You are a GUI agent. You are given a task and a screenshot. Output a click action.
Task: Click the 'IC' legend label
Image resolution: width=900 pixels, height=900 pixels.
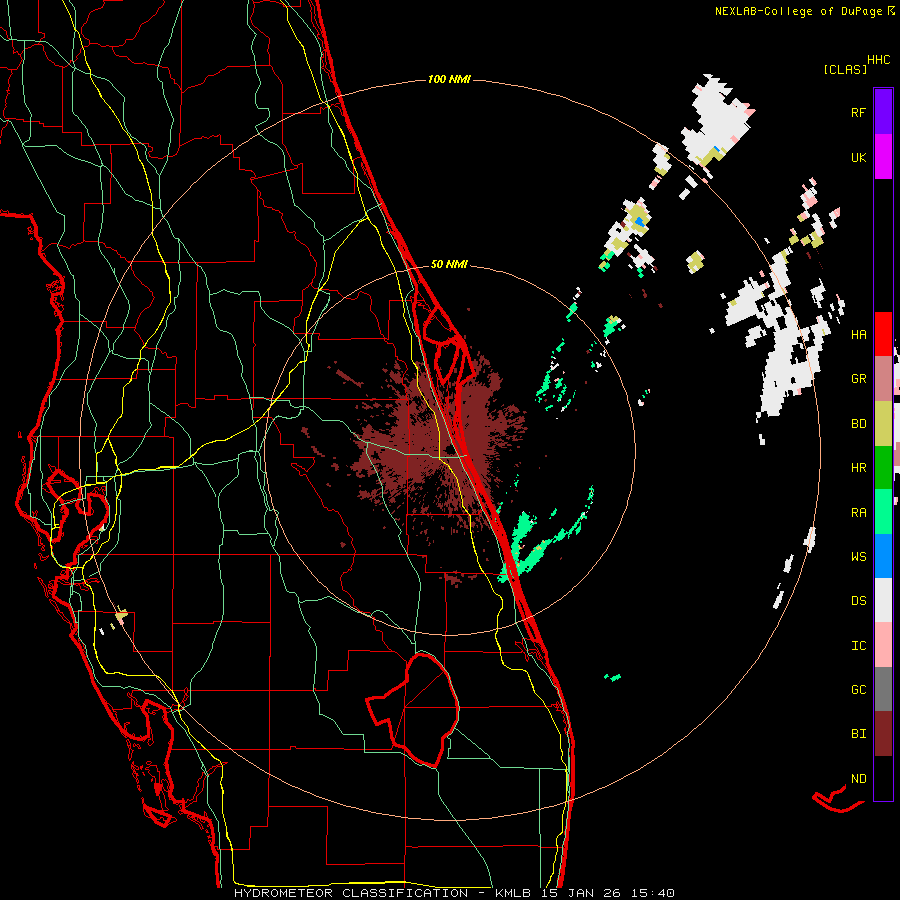point(858,646)
